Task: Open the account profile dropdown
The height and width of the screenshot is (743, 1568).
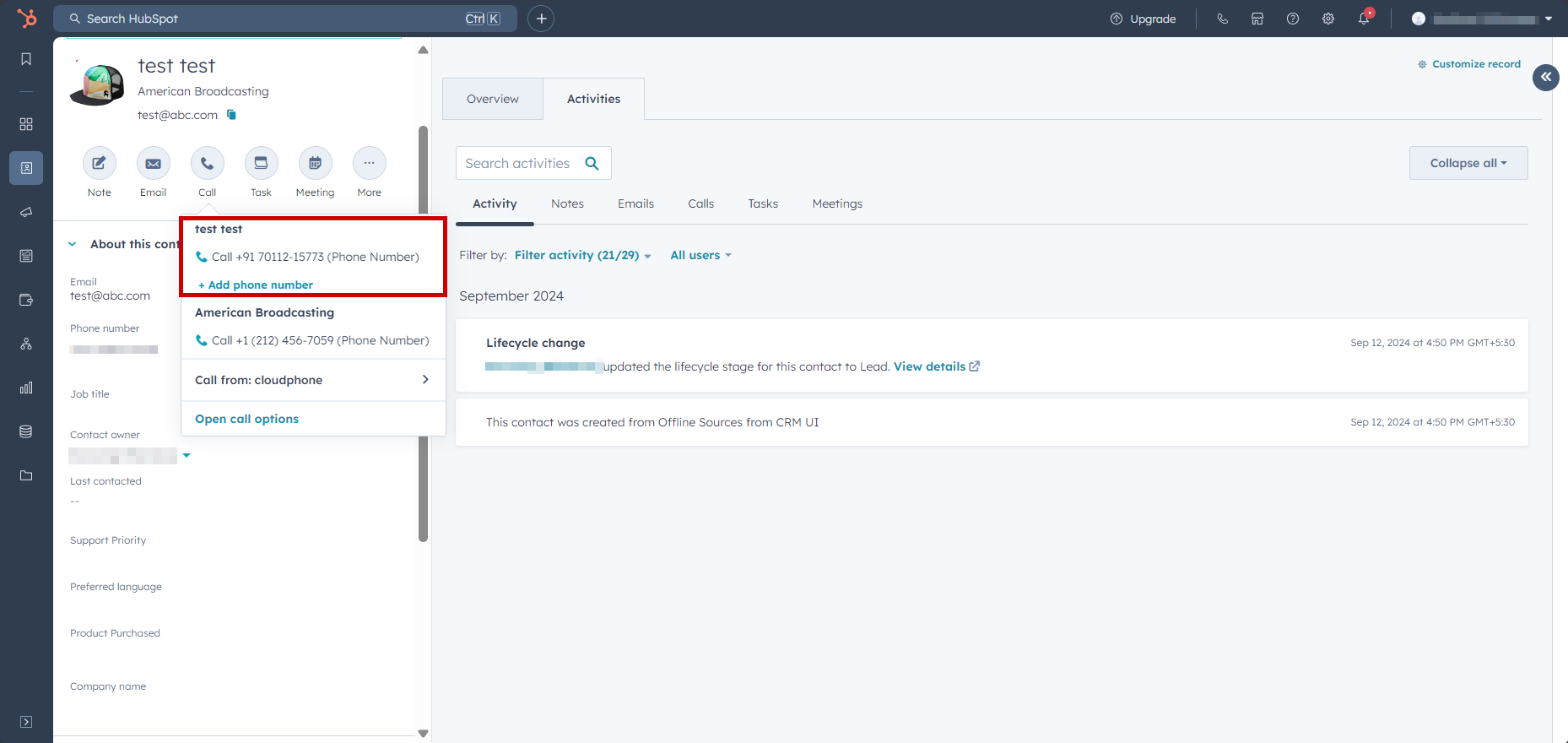Action: coord(1483,19)
